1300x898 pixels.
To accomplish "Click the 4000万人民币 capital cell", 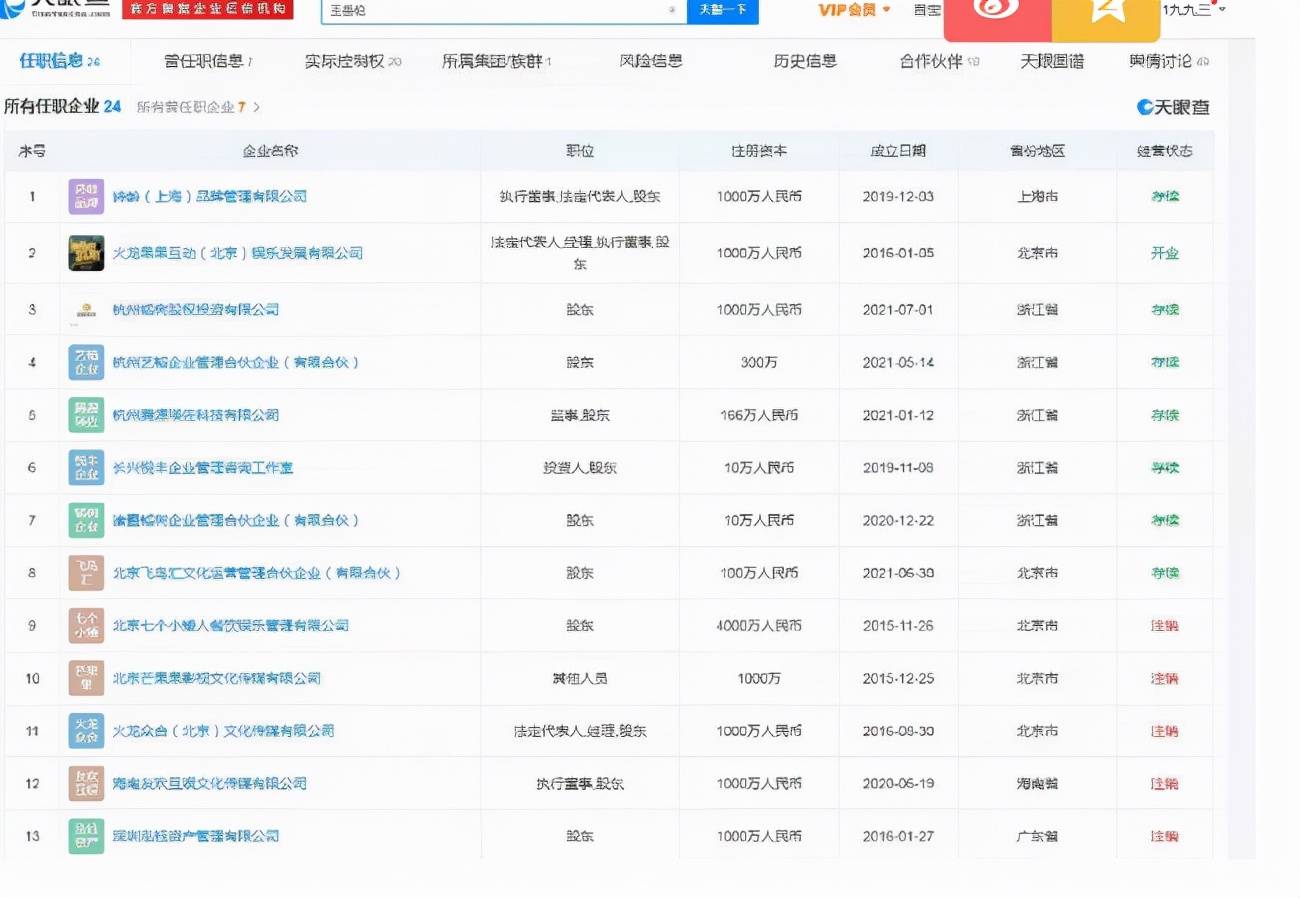I will [759, 626].
